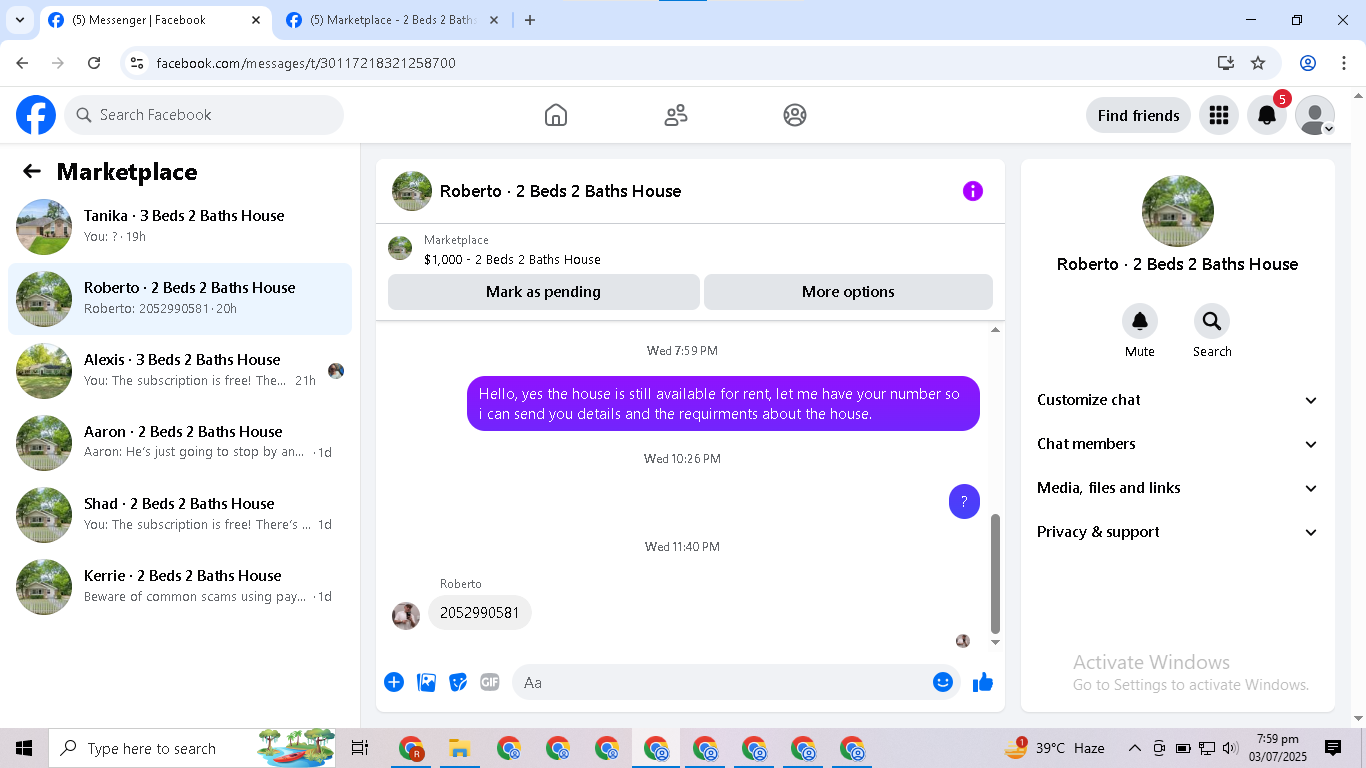The height and width of the screenshot is (768, 1366).
Task: Show hidden tray icons chevron
Action: pyautogui.click(x=1135, y=748)
